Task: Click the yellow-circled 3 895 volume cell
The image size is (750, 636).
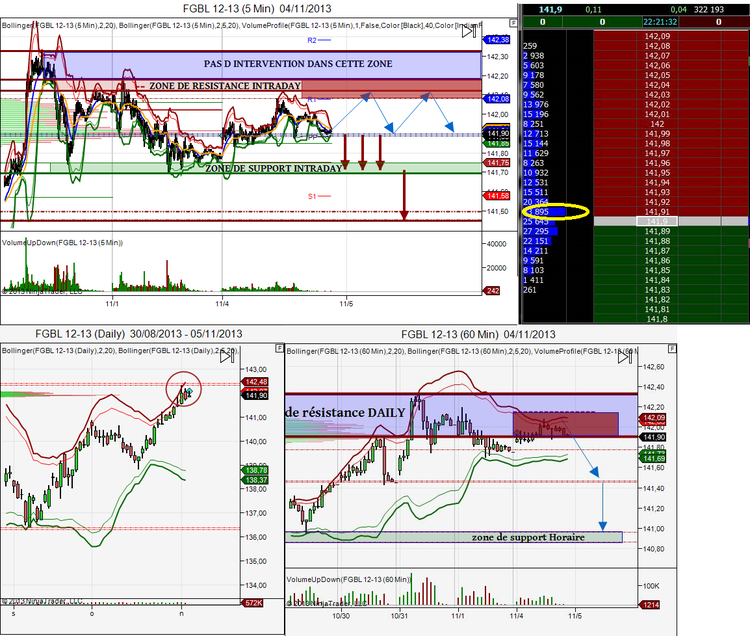Action: tap(544, 211)
